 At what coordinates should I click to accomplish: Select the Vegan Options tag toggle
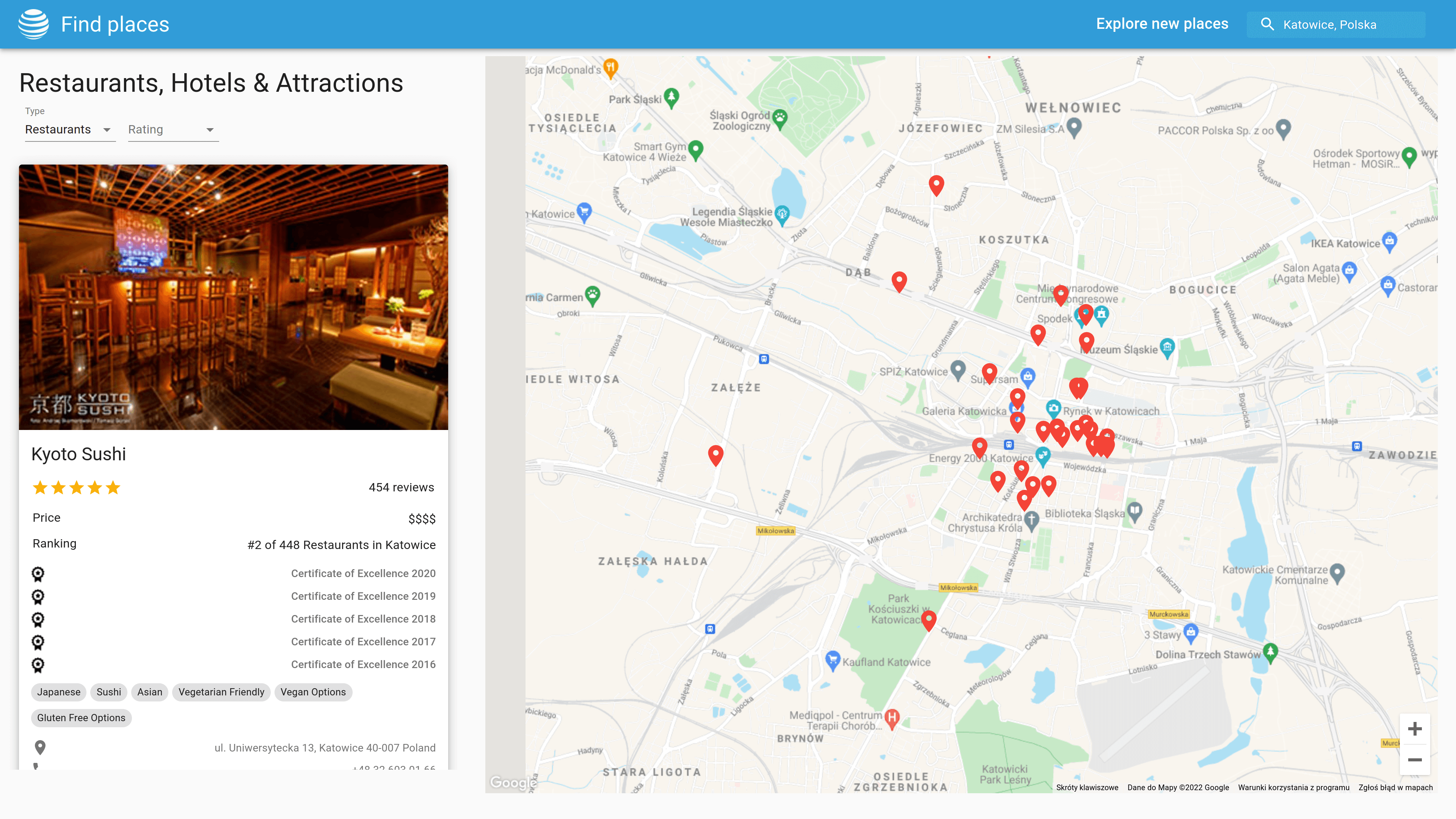pyautogui.click(x=313, y=692)
